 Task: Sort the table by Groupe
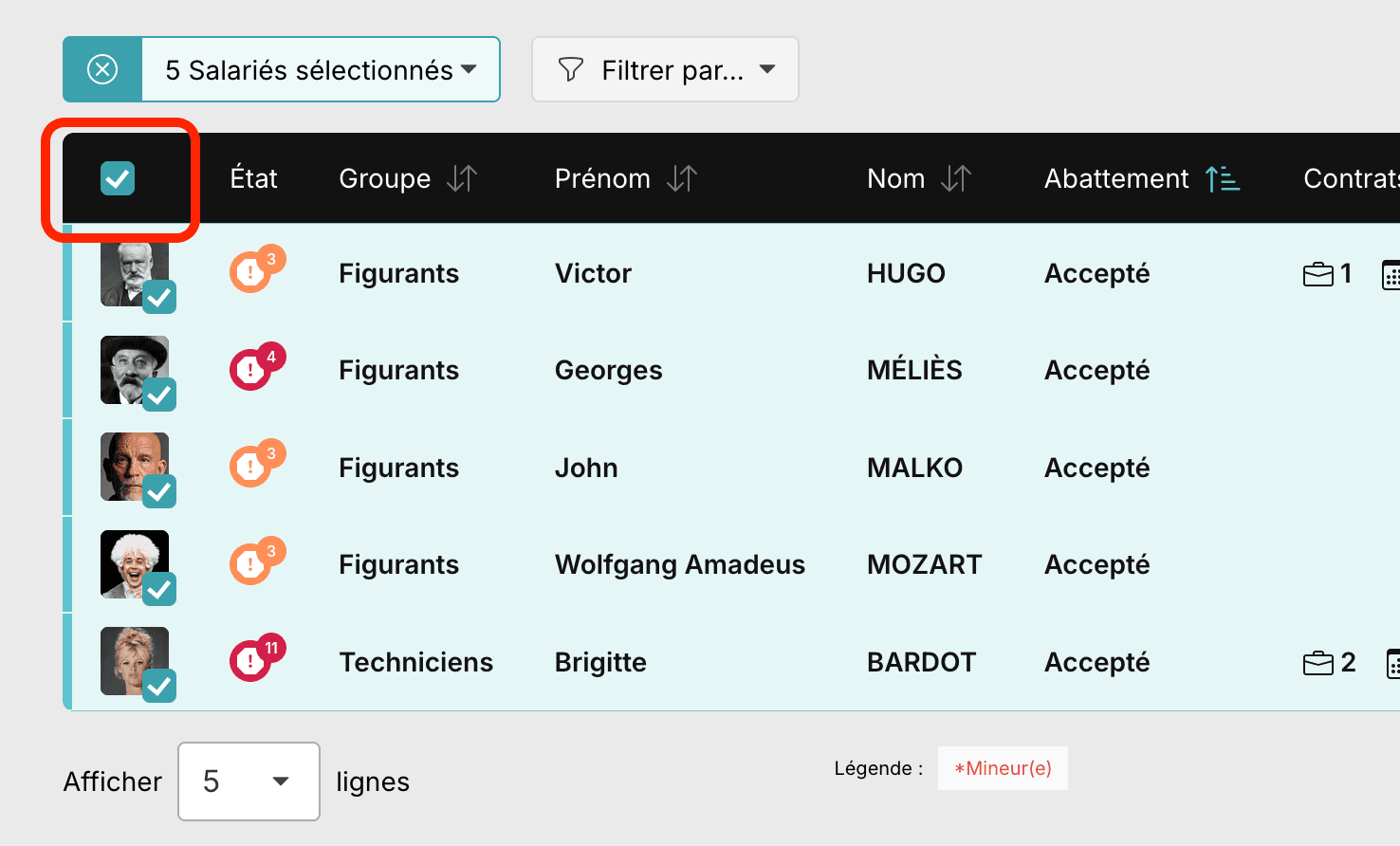[x=462, y=178]
